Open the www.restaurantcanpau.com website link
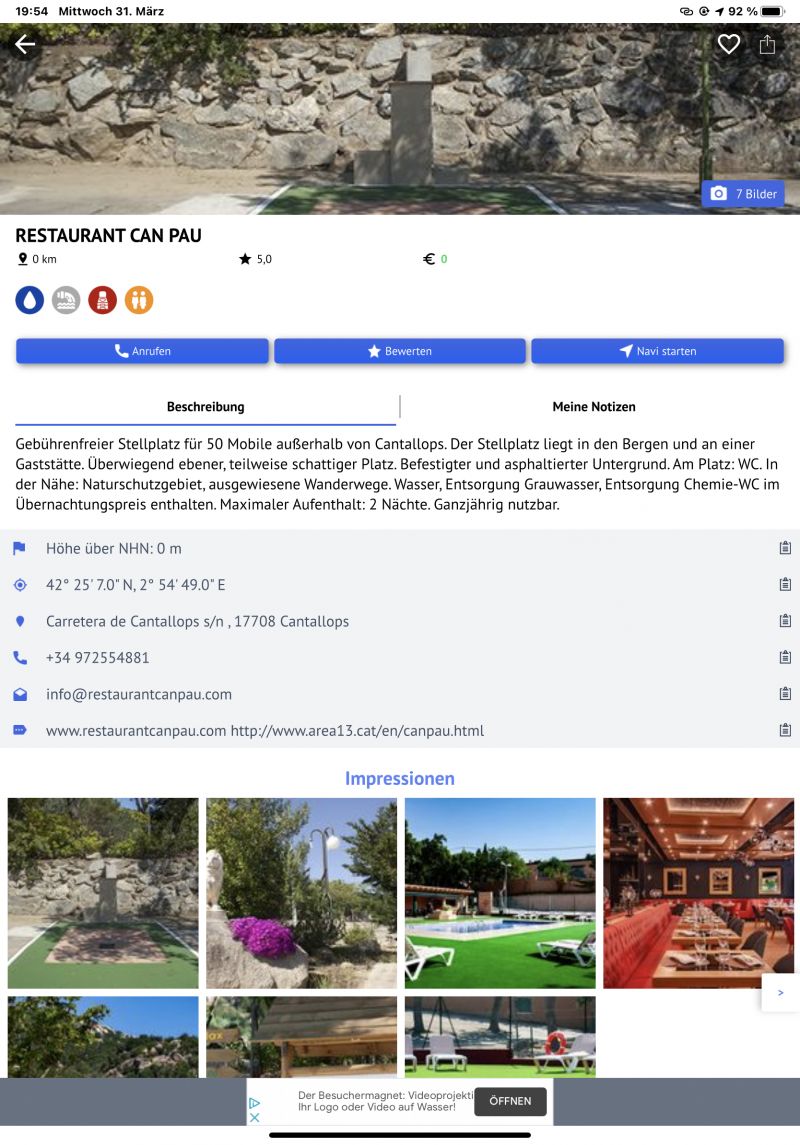800x1145 pixels. [136, 731]
